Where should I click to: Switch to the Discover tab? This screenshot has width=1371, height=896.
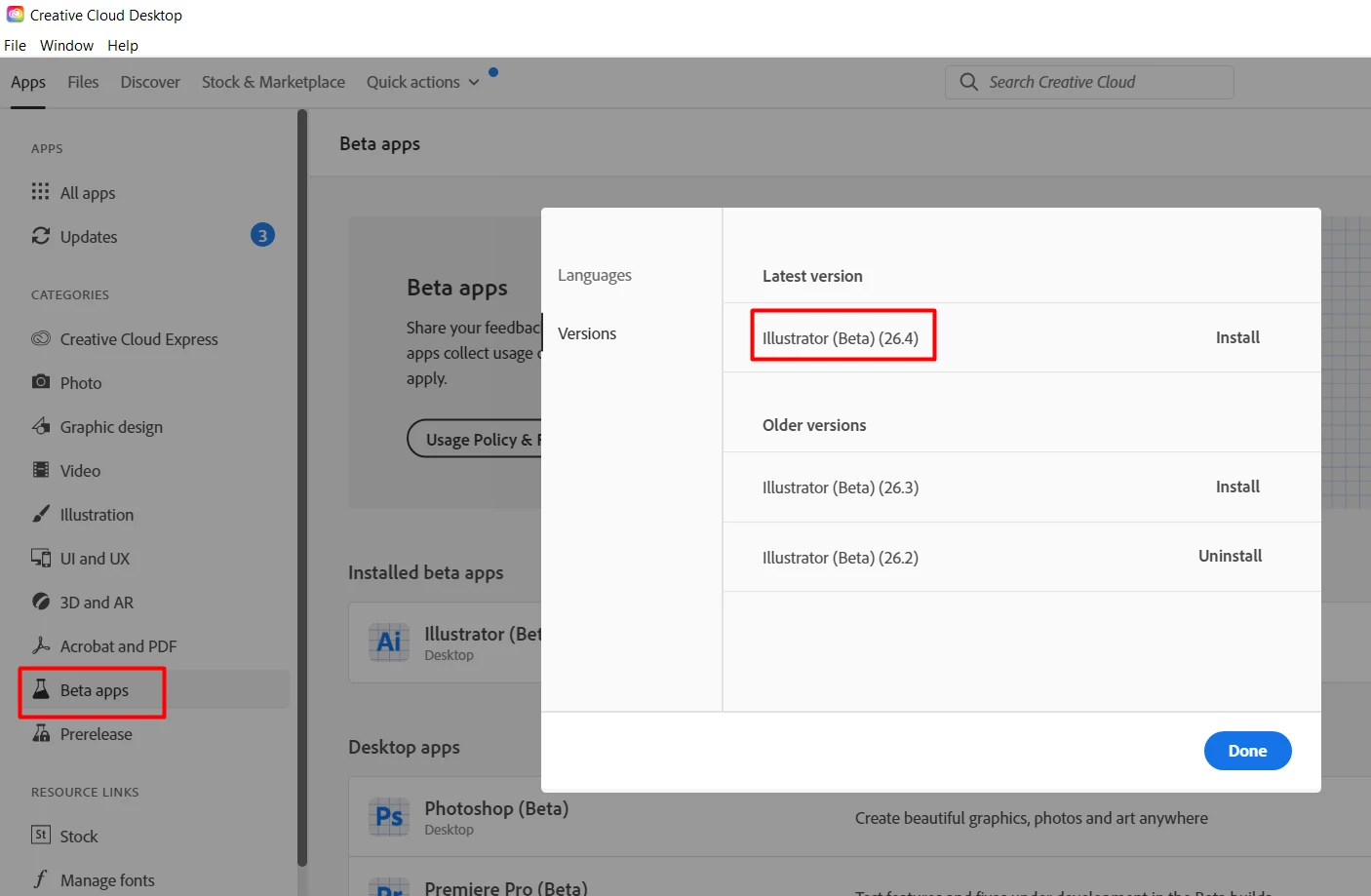[150, 82]
